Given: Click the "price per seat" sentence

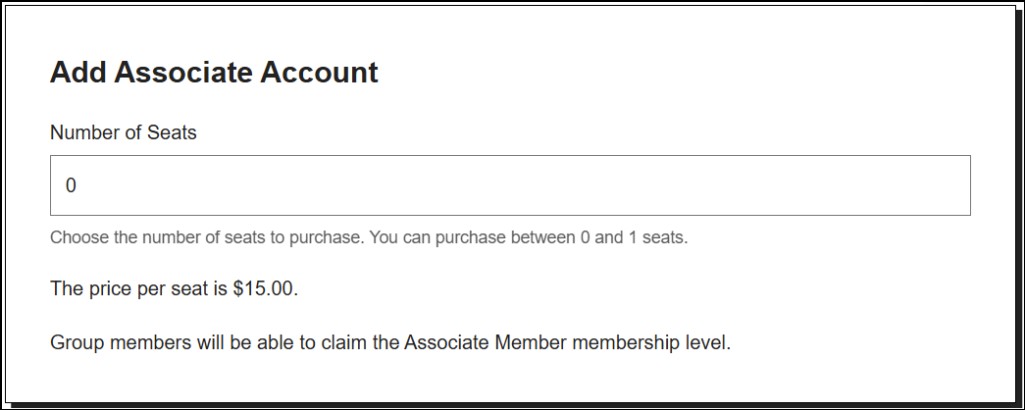Looking at the screenshot, I should coord(174,290).
